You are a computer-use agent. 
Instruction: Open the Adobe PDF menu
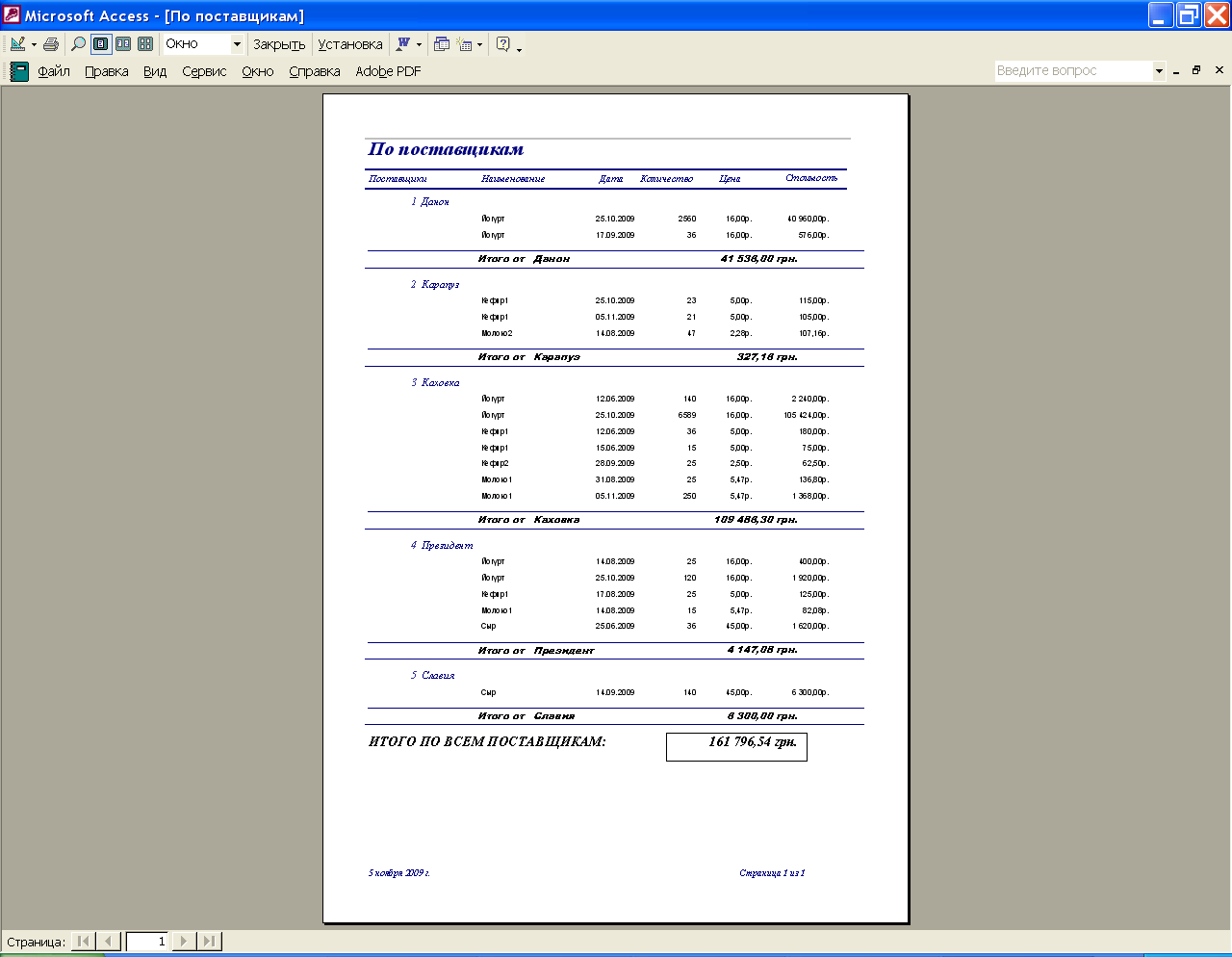[x=388, y=71]
